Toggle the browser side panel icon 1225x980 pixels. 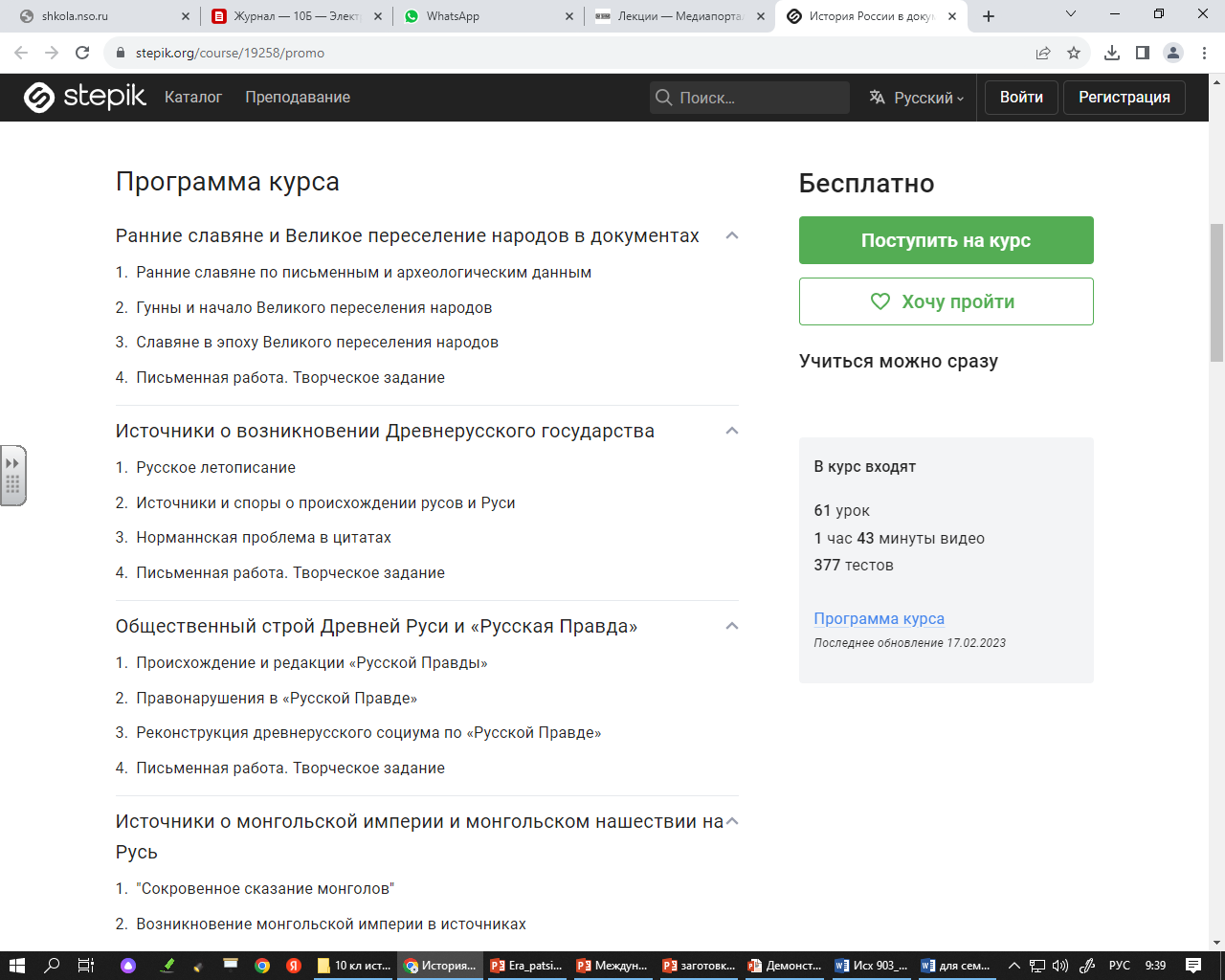click(1142, 53)
